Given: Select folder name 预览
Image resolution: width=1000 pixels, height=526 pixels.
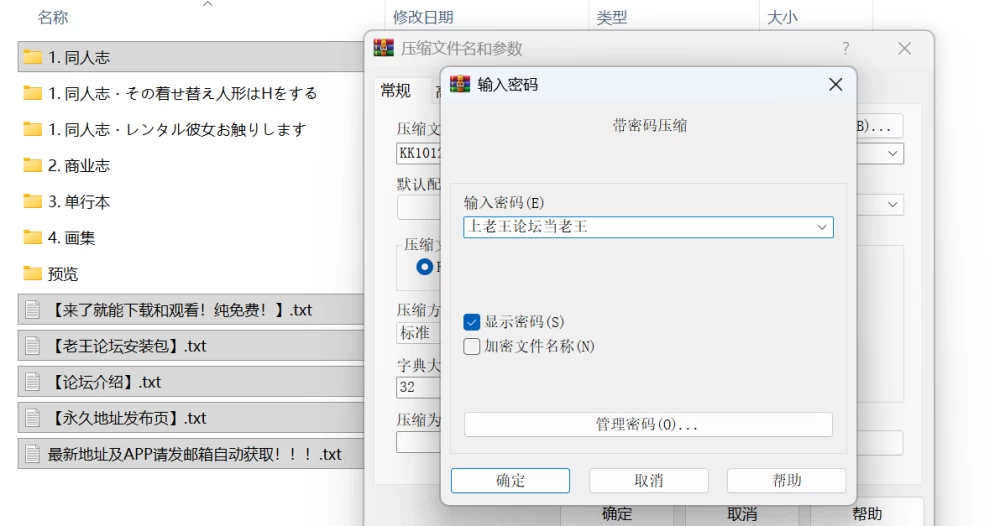Looking at the screenshot, I should 63,274.
